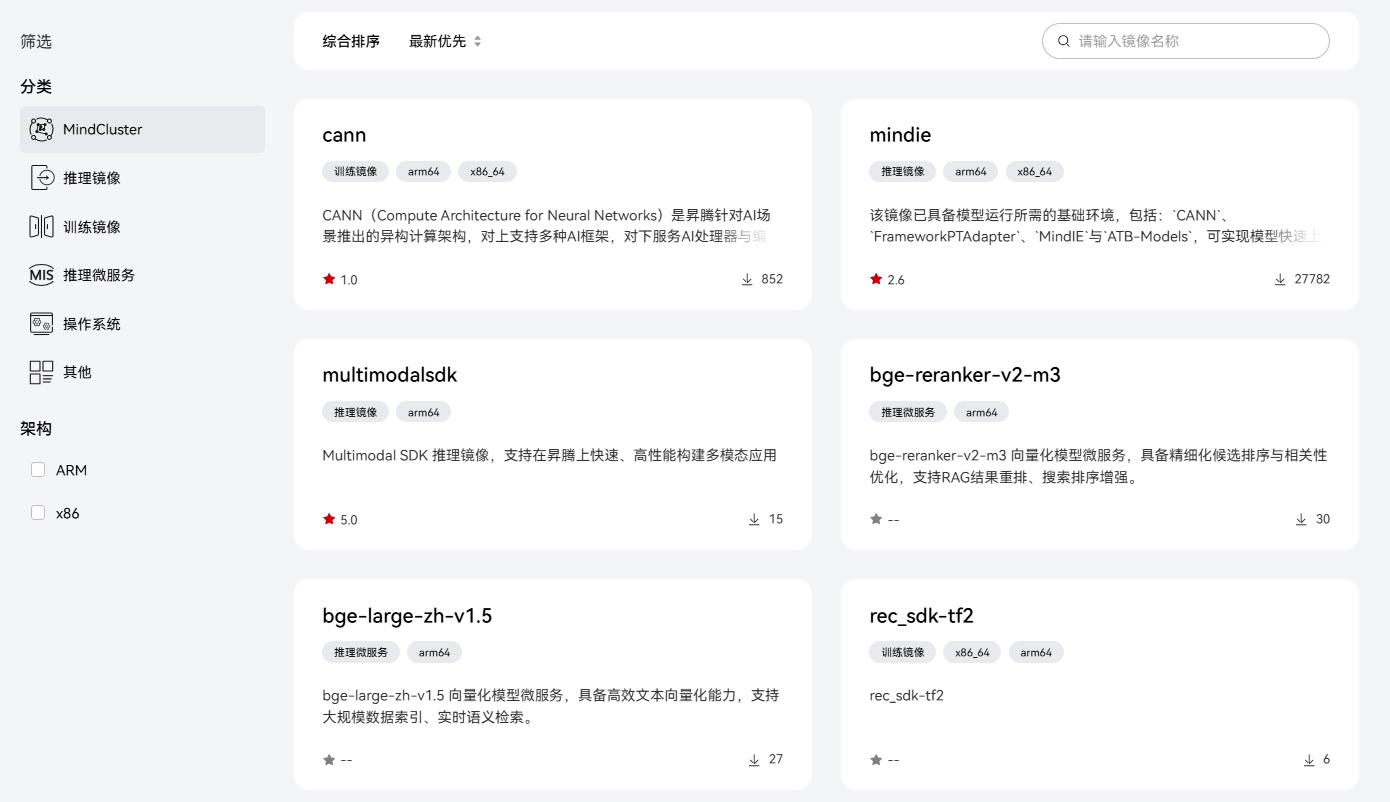The image size is (1390, 802).
Task: Open the 推理微服务 category
Action: tap(143, 275)
